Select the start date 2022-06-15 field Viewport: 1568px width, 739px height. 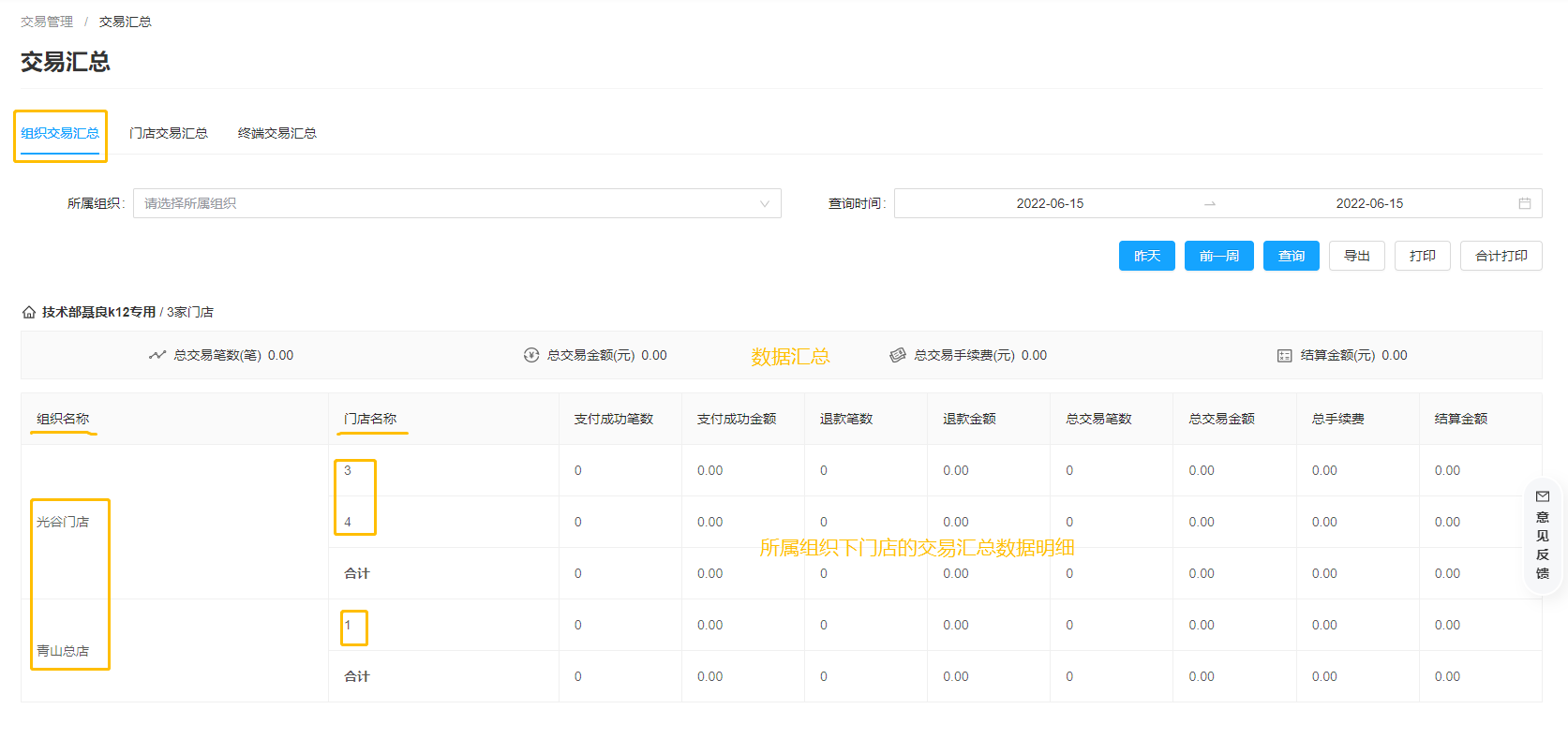[1050, 203]
